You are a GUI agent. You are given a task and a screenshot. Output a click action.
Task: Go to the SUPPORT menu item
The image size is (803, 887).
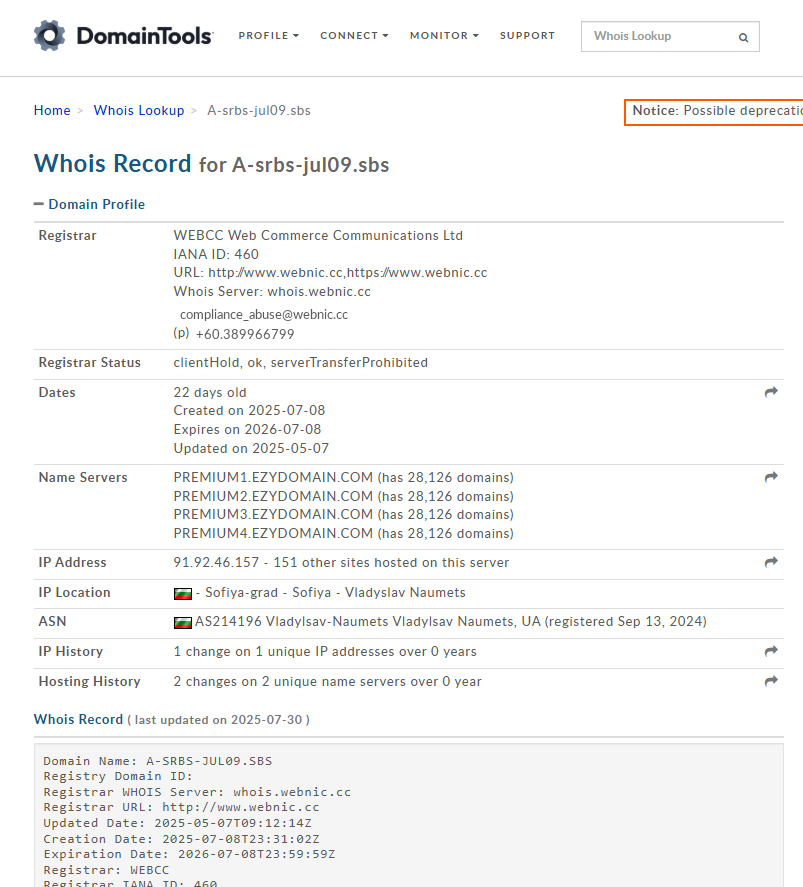(x=528, y=36)
